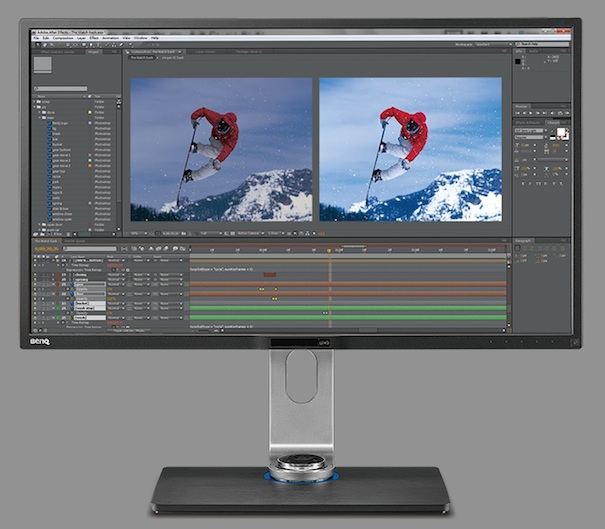Viewport: 605px width, 529px height.
Task: Select the Selection arrow tool in toolbar
Action: tap(38, 45)
